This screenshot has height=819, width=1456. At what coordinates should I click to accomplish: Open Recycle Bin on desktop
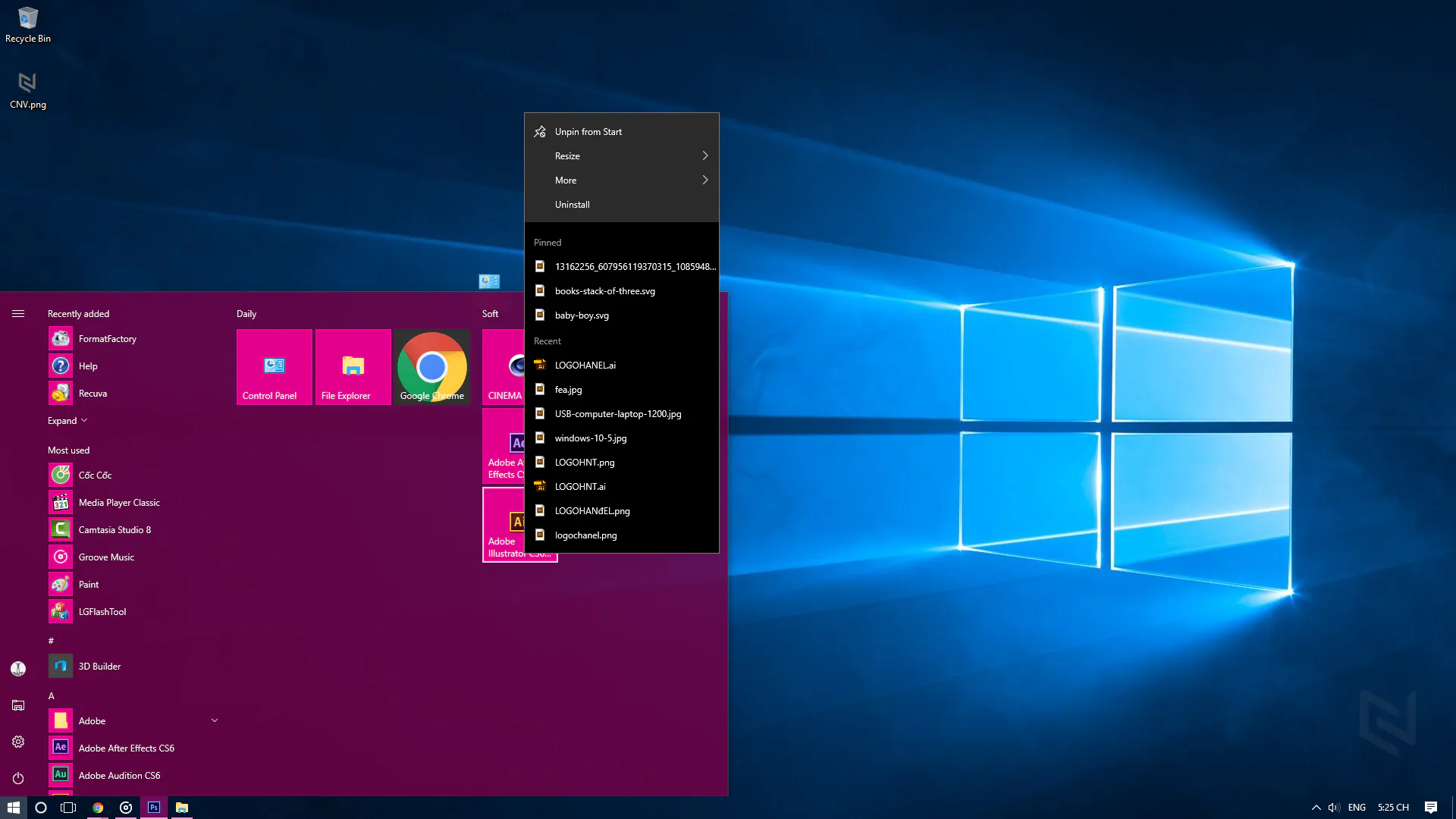(28, 25)
